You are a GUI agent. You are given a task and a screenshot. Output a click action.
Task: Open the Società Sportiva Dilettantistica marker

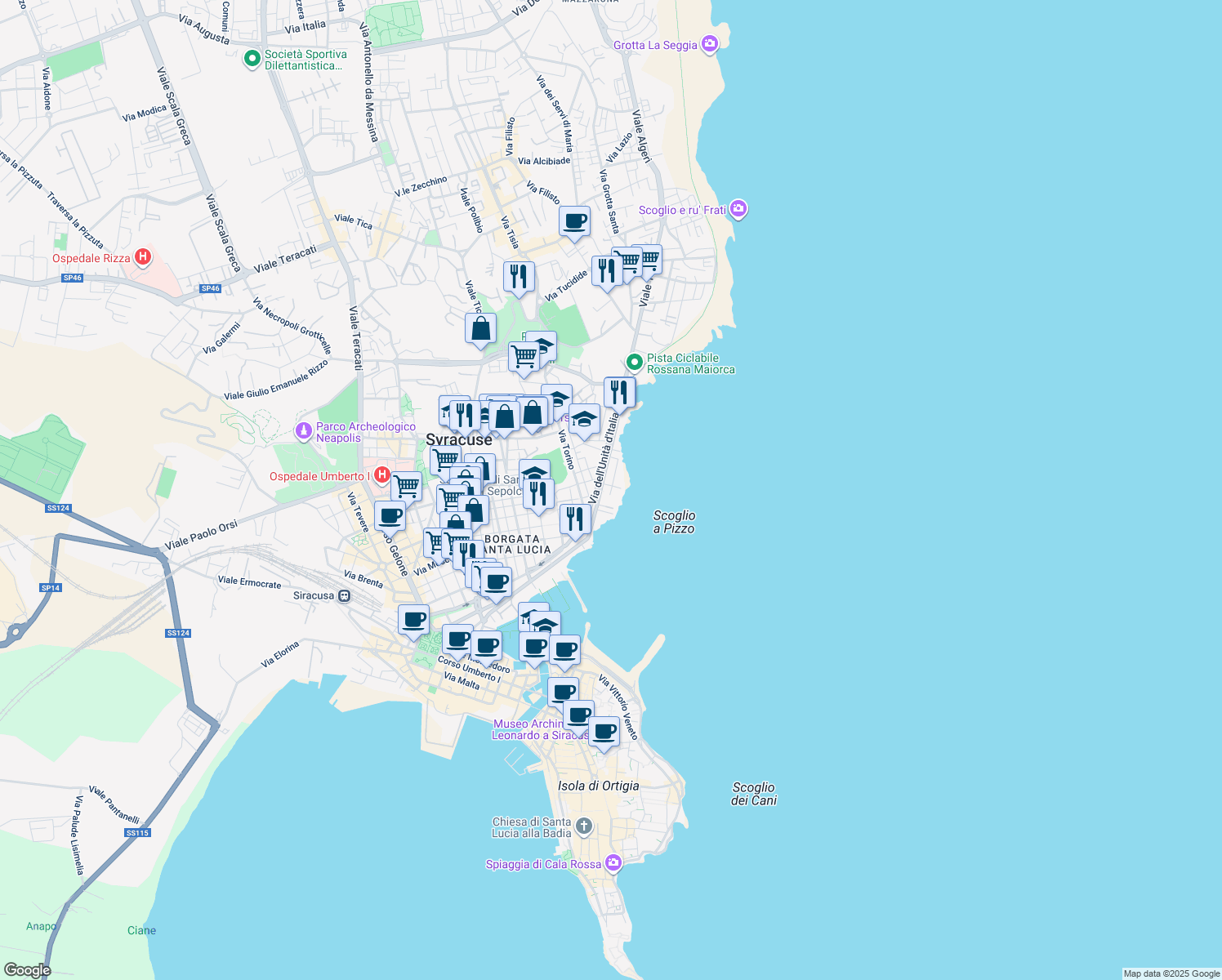(252, 59)
